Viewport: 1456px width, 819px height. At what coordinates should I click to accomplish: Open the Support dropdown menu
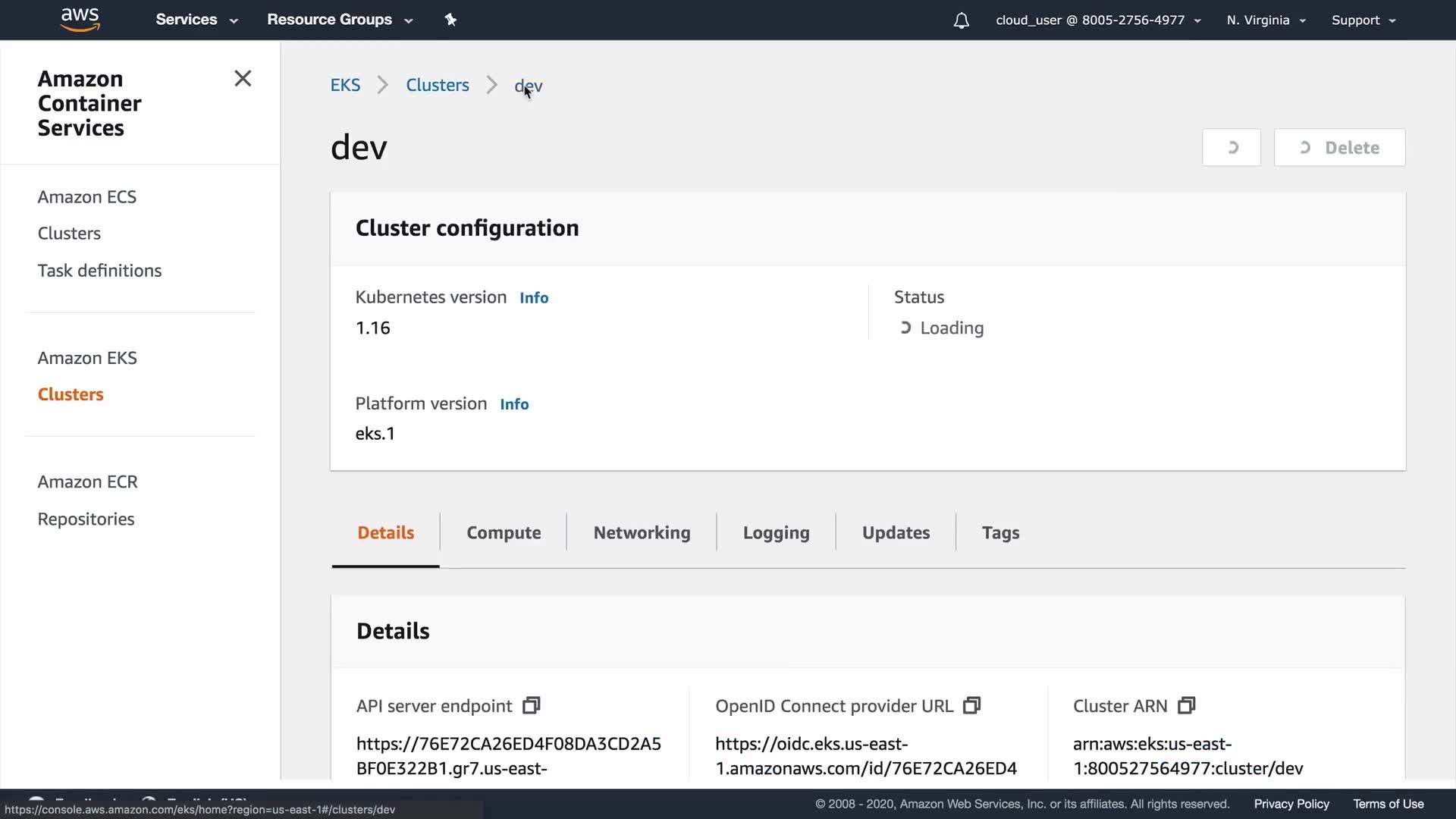pyautogui.click(x=1363, y=20)
